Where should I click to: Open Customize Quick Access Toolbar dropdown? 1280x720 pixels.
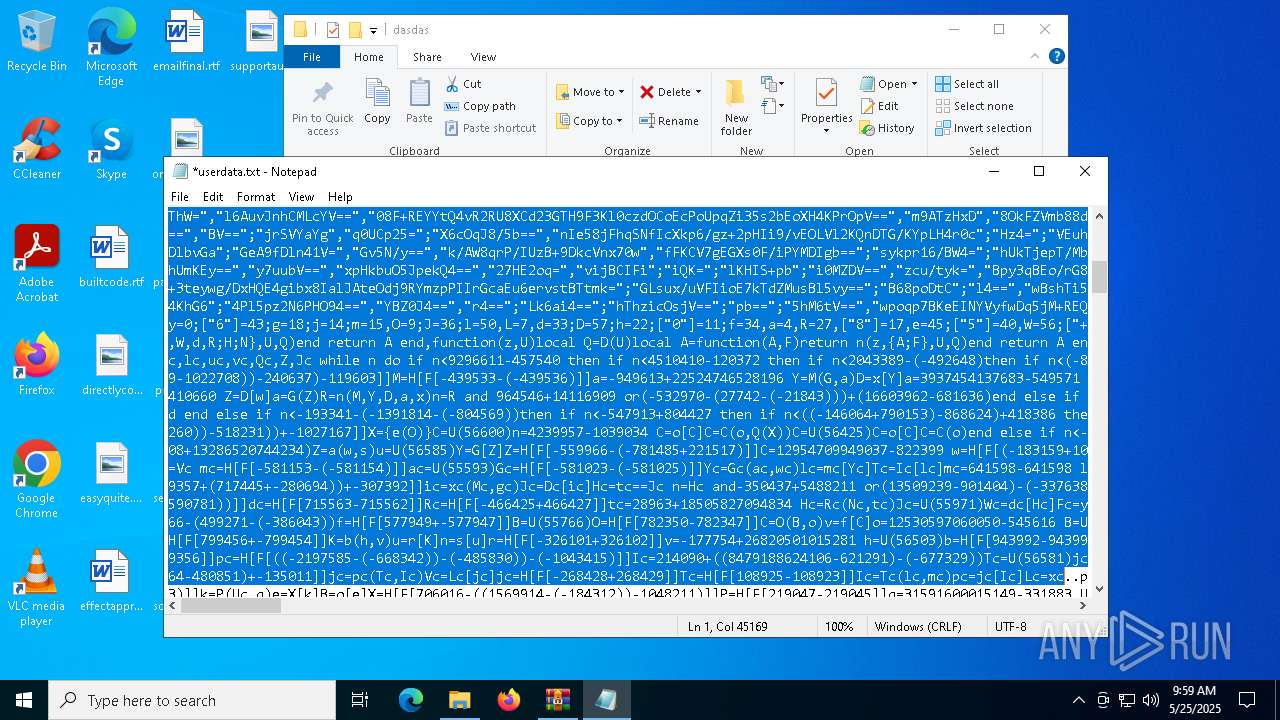(x=373, y=30)
